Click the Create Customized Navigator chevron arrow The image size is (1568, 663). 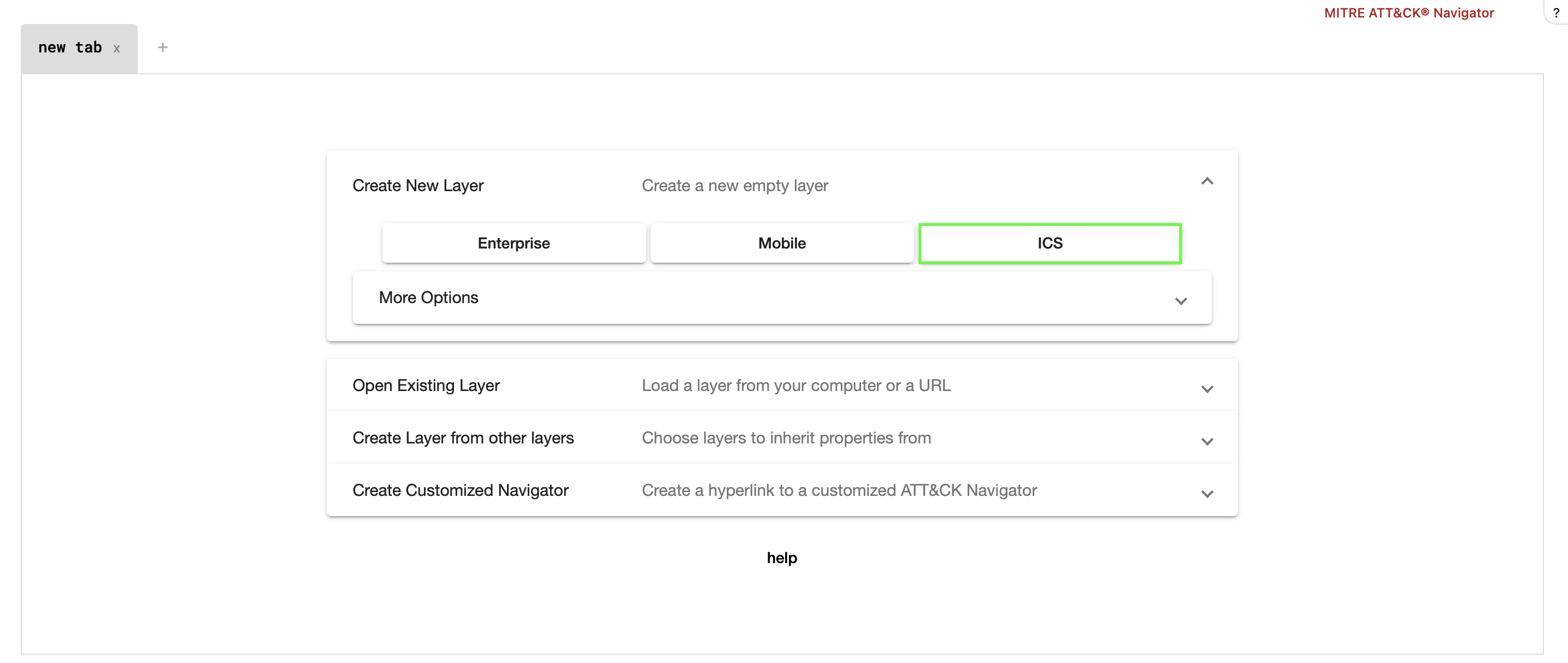coord(1206,493)
